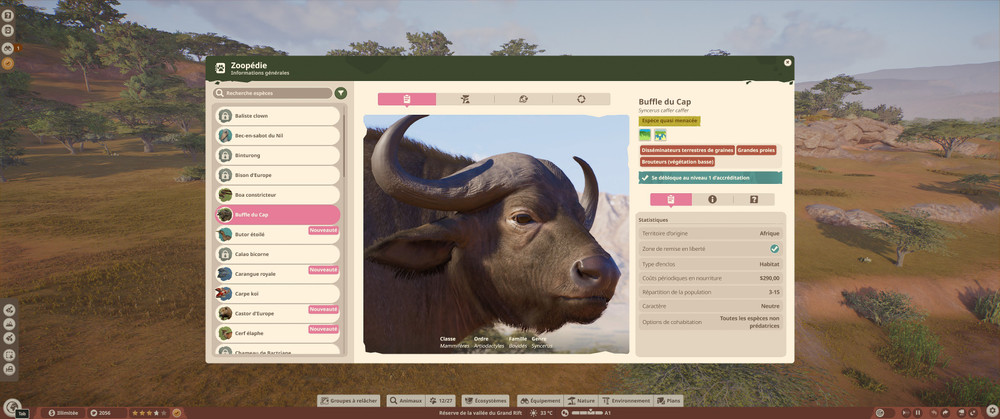Click the Espèce quasi menacée status label
This screenshot has height=419, width=1000.
tap(670, 121)
